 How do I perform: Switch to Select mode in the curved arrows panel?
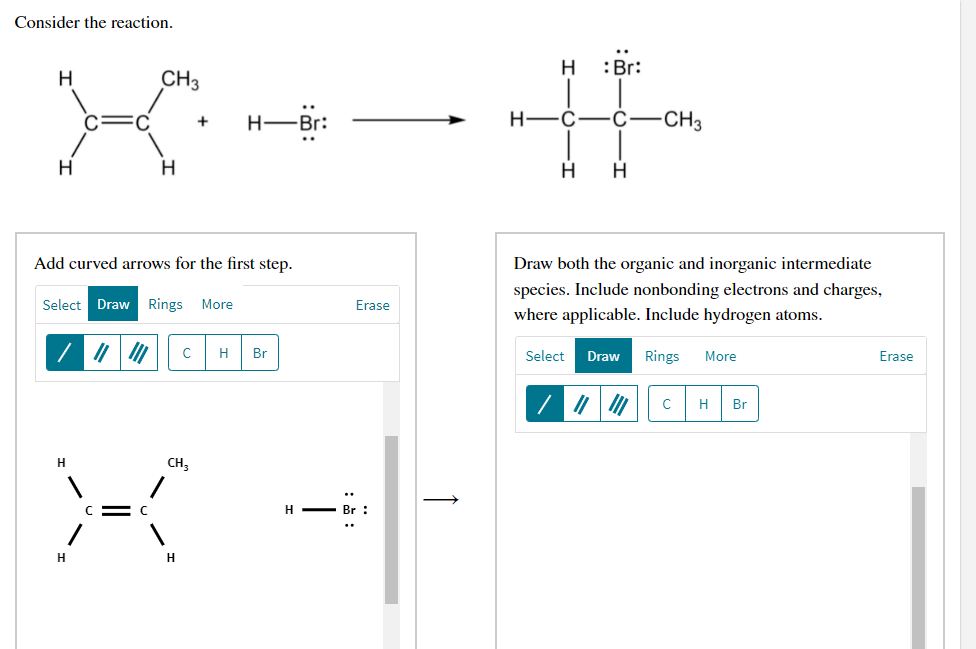coord(61,304)
